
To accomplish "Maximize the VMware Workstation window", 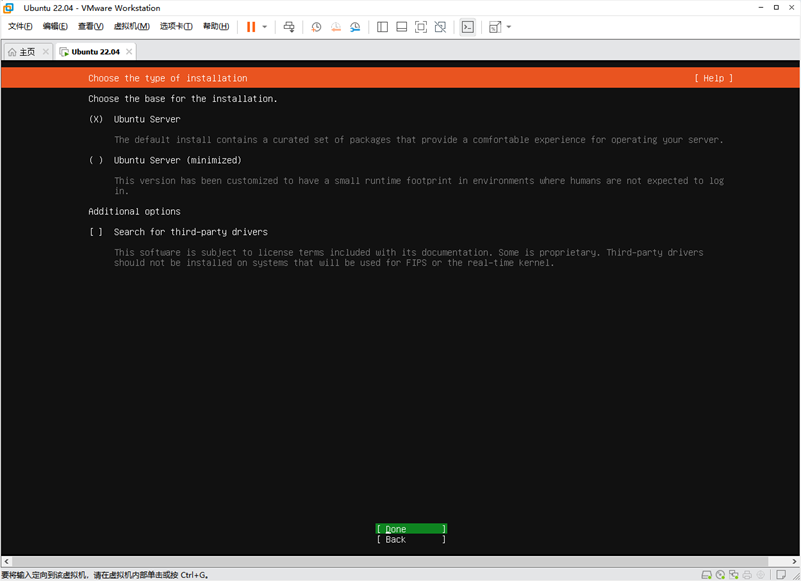I will (x=776, y=8).
